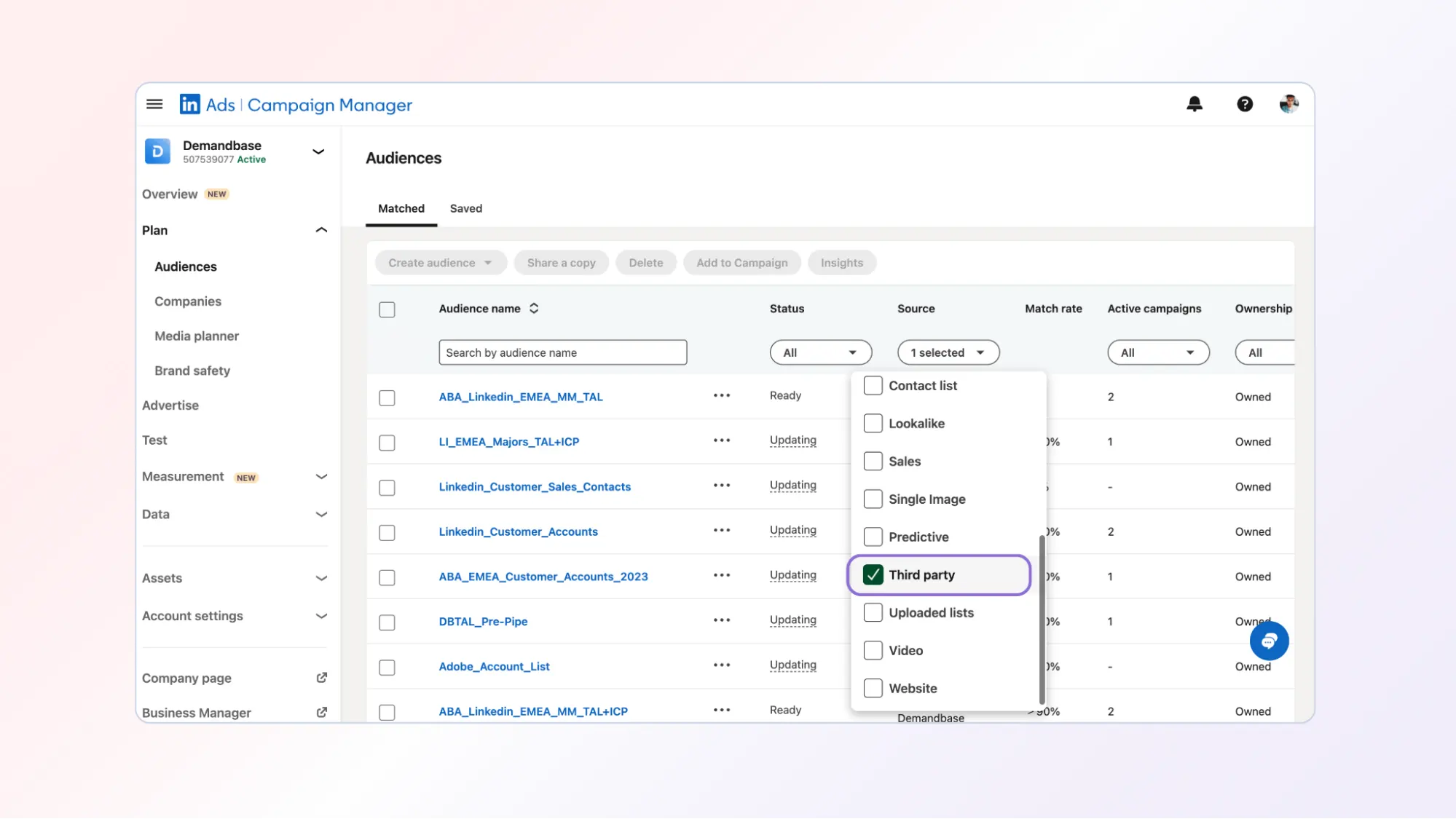Click external link icon beside Company page
1456x819 pixels.
click(321, 678)
